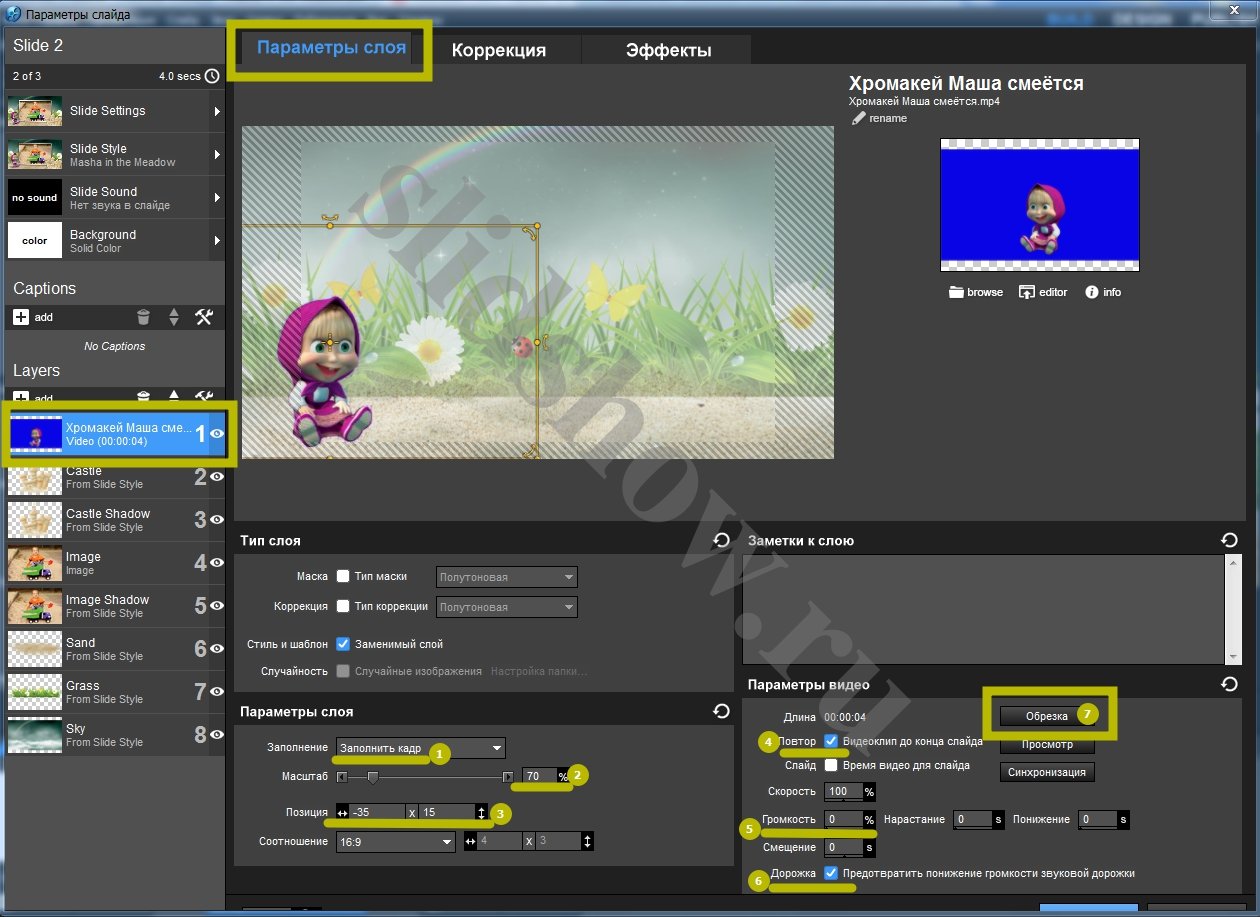1260x917 pixels.
Task: Hide the Sky layer
Action: (217, 735)
